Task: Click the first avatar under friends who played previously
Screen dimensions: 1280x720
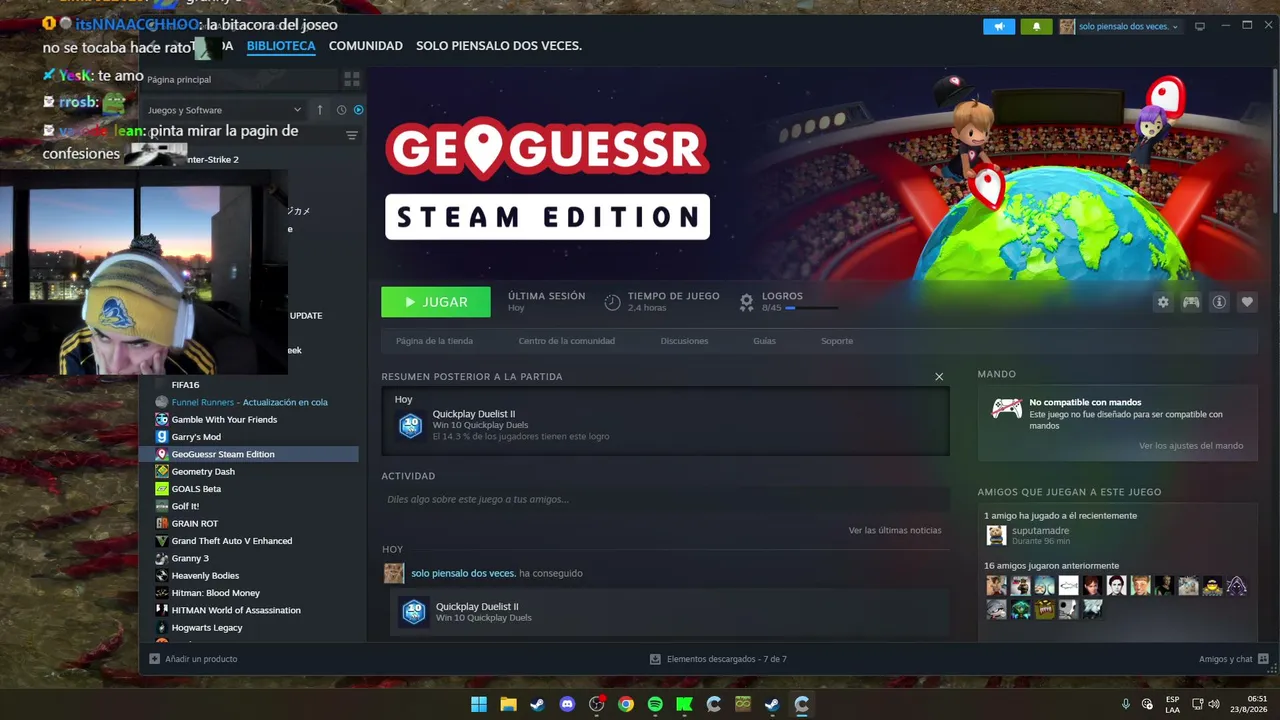Action: pyautogui.click(x=996, y=586)
